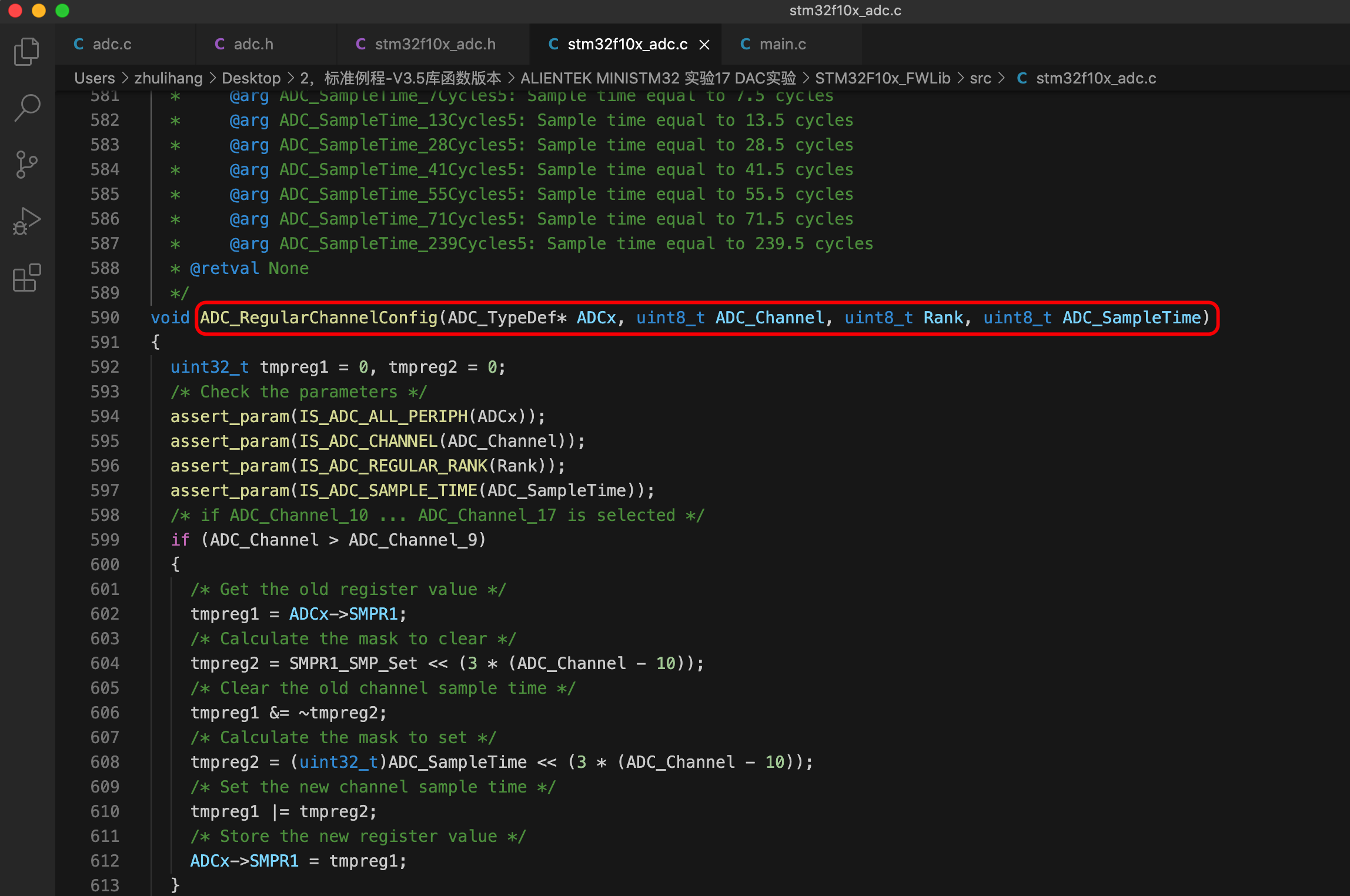Image resolution: width=1350 pixels, height=896 pixels.
Task: Click the C icon beside stm32f10x_adc.c breadcrumb
Action: pyautogui.click(x=1021, y=78)
